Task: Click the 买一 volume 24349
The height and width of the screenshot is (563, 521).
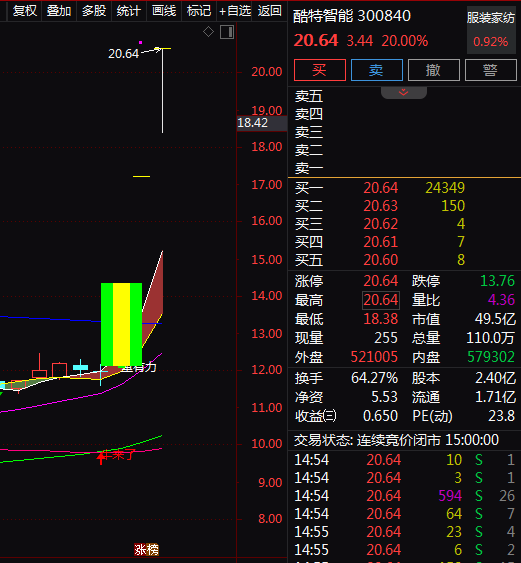Action: 445,188
